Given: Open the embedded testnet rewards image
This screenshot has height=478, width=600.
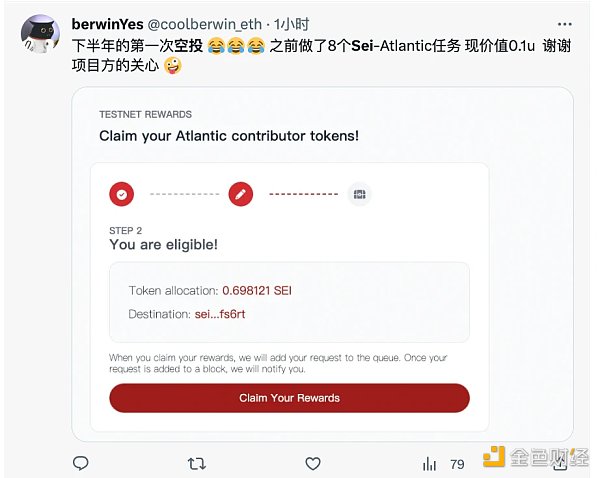Looking at the screenshot, I should (x=322, y=264).
